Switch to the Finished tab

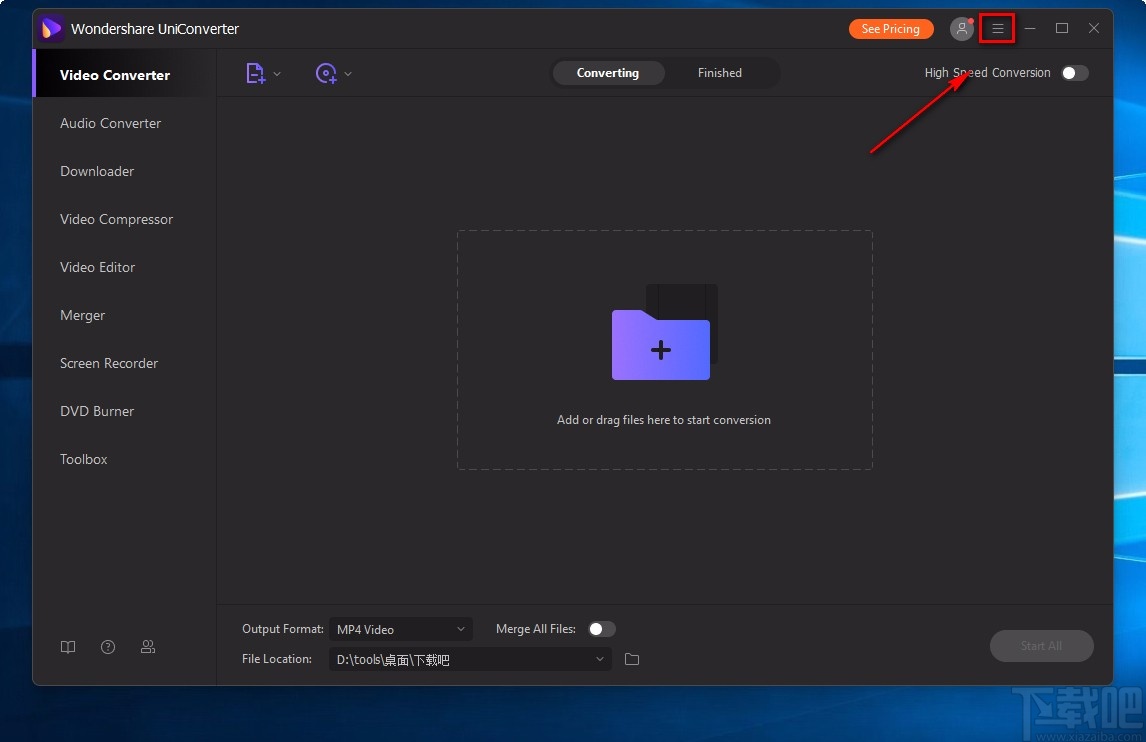[x=719, y=73]
